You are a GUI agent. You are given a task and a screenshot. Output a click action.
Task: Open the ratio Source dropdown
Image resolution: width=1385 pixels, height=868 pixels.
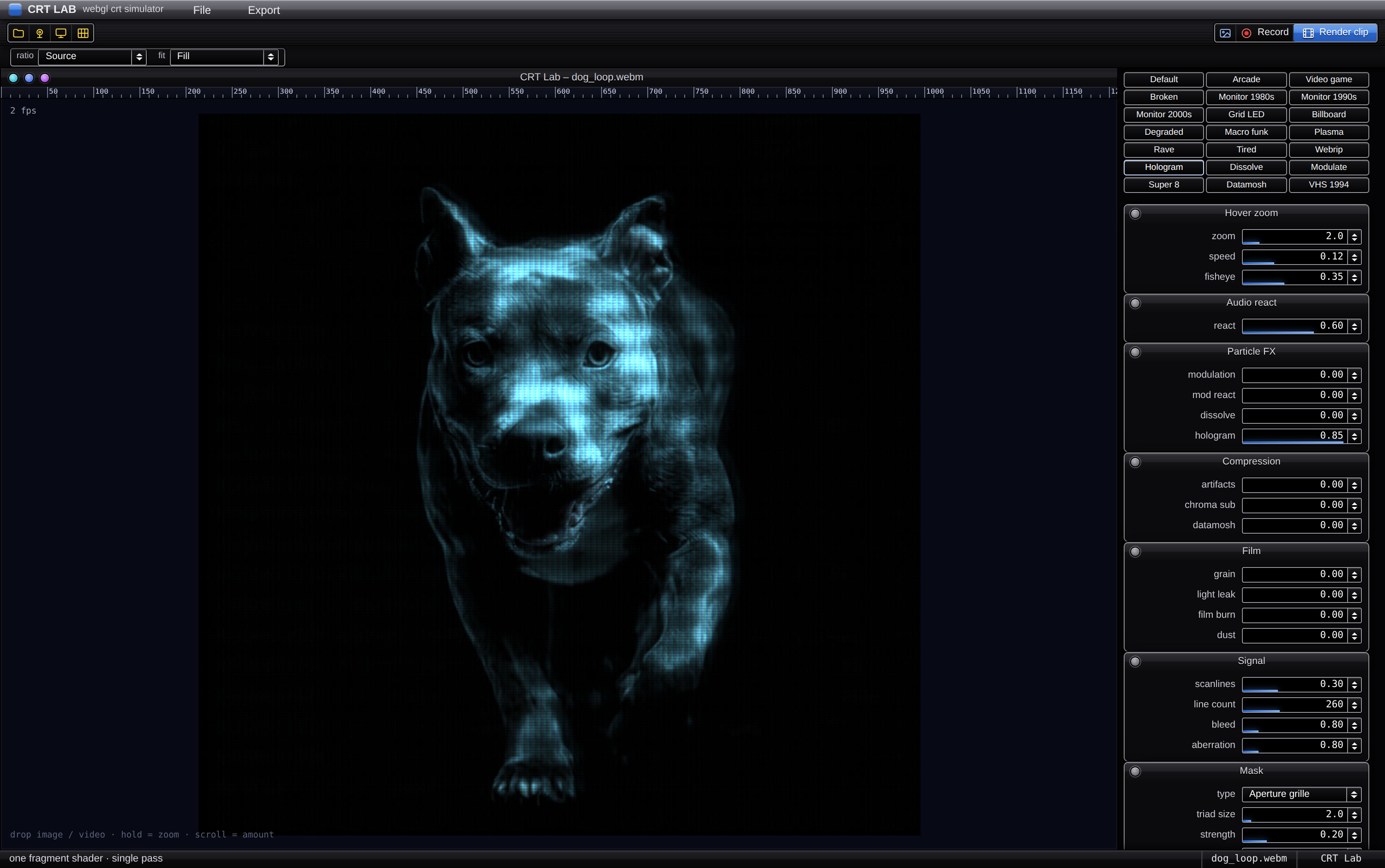(x=92, y=56)
